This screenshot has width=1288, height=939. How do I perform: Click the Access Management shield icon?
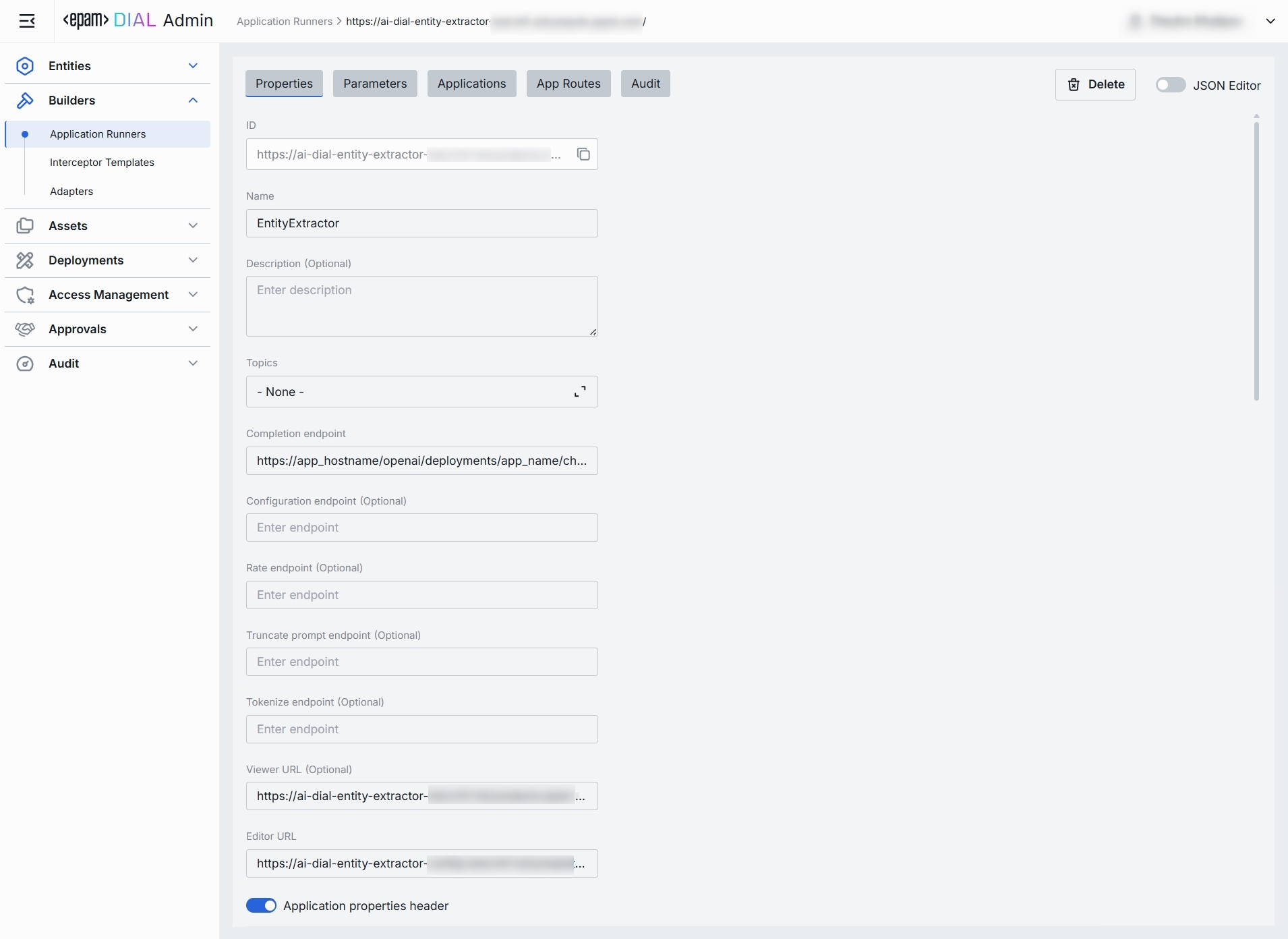(25, 295)
